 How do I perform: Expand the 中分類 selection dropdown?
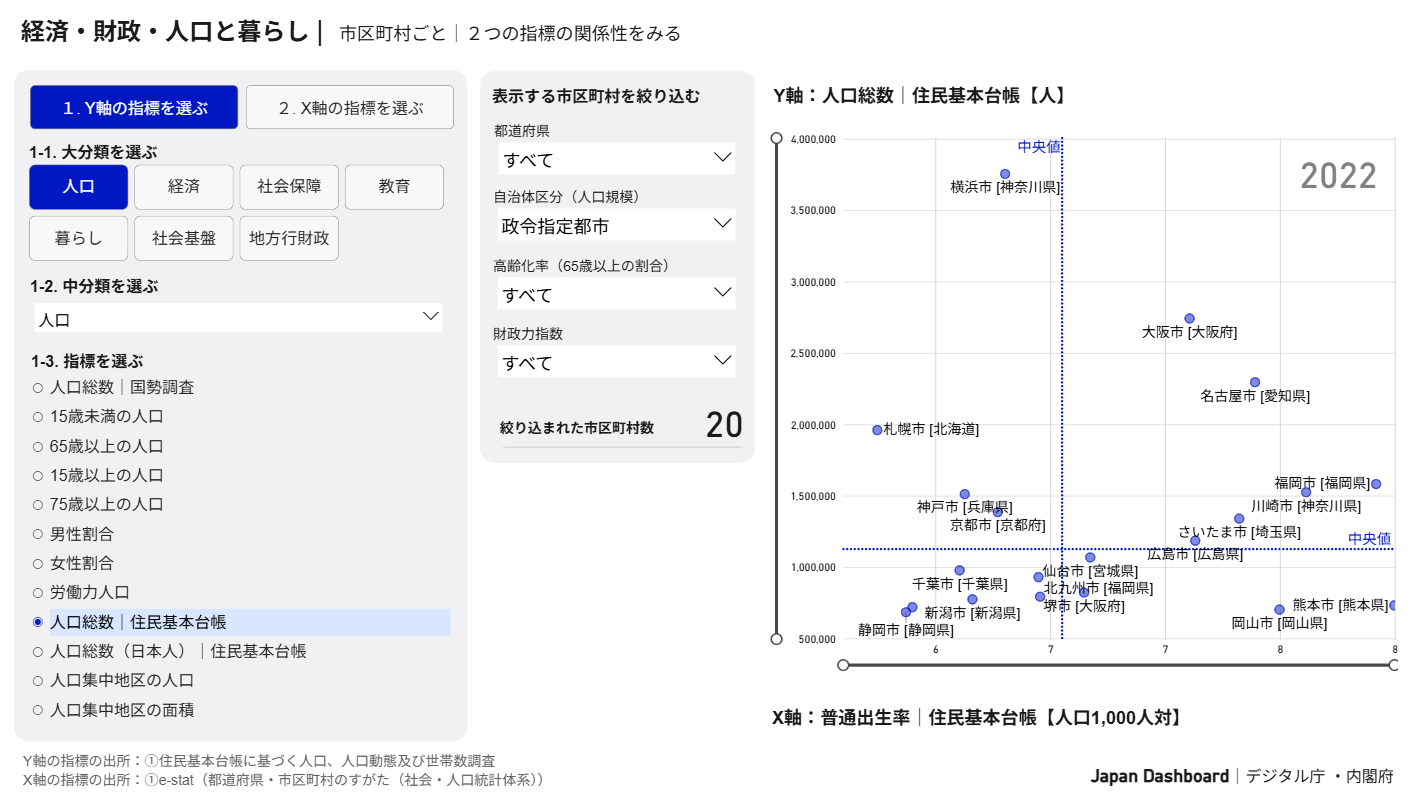click(x=239, y=316)
